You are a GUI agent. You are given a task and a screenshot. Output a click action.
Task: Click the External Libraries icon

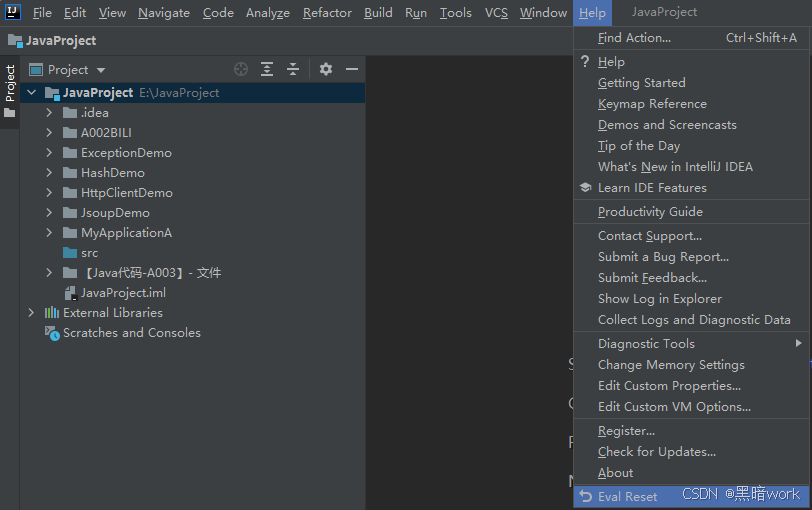coord(52,313)
